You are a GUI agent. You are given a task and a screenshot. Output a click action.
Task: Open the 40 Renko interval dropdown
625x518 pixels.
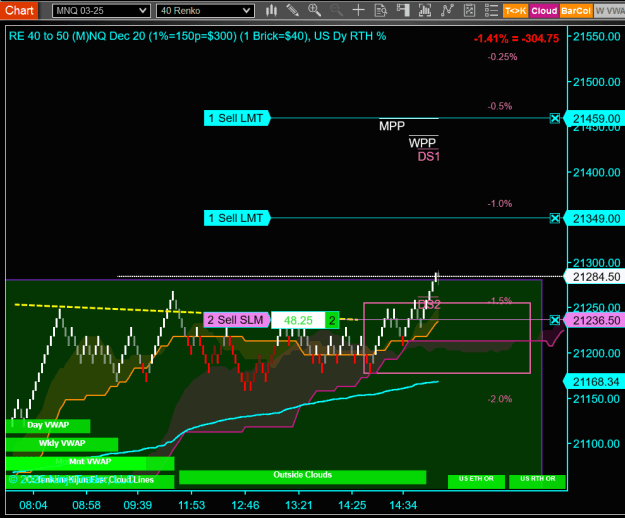pos(205,11)
